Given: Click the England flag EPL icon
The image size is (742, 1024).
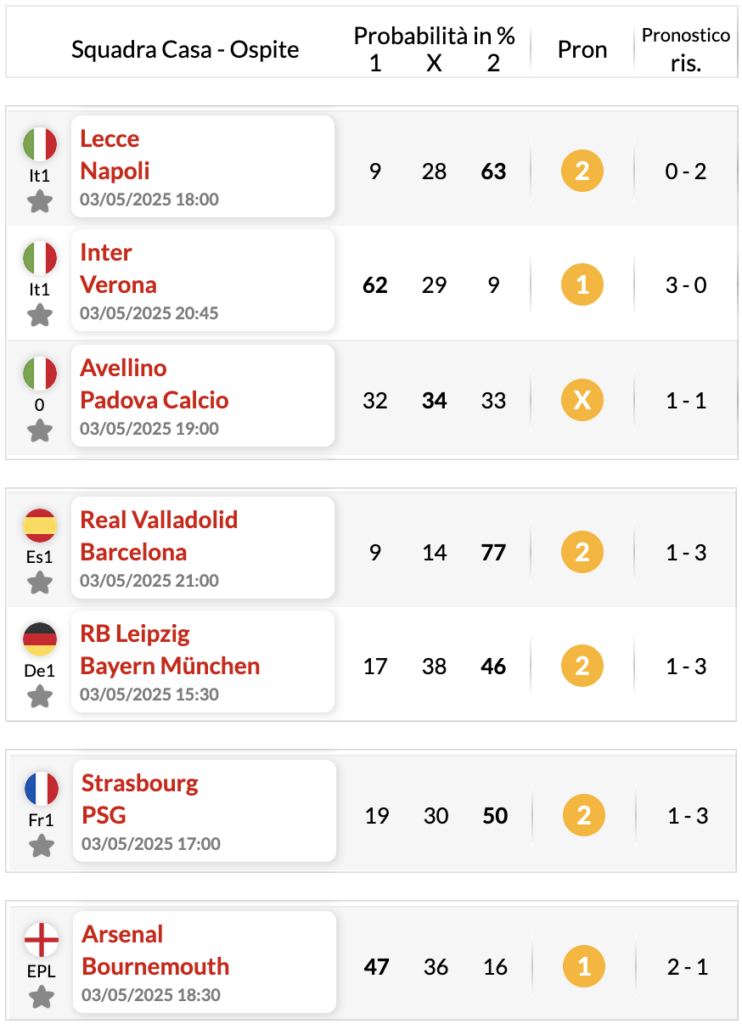Looking at the screenshot, I should (42, 940).
